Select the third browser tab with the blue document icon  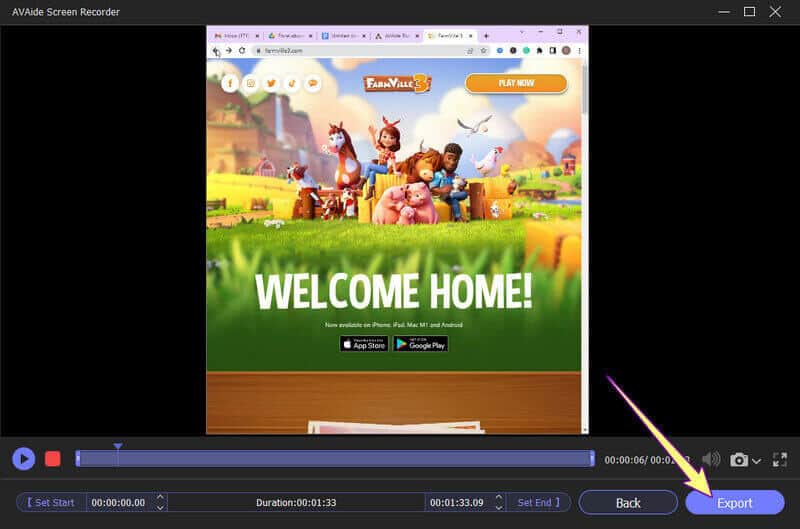coord(343,36)
